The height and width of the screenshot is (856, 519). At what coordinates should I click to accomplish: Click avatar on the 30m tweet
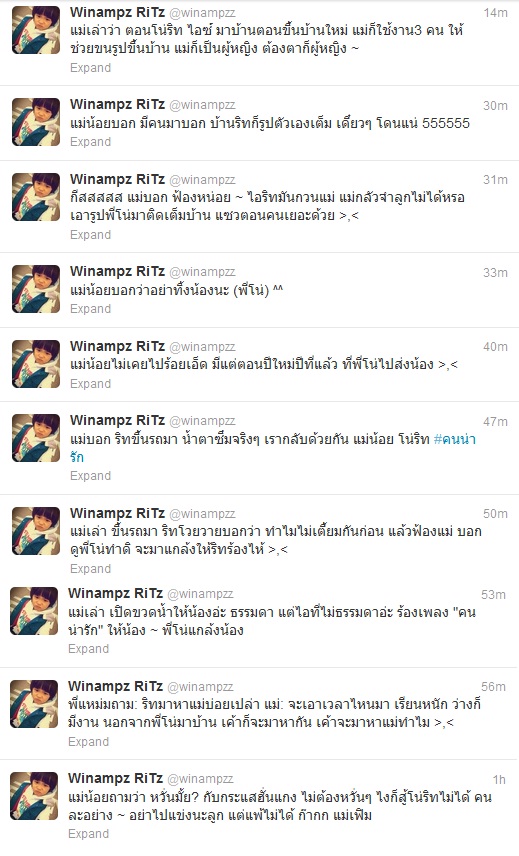point(36,122)
